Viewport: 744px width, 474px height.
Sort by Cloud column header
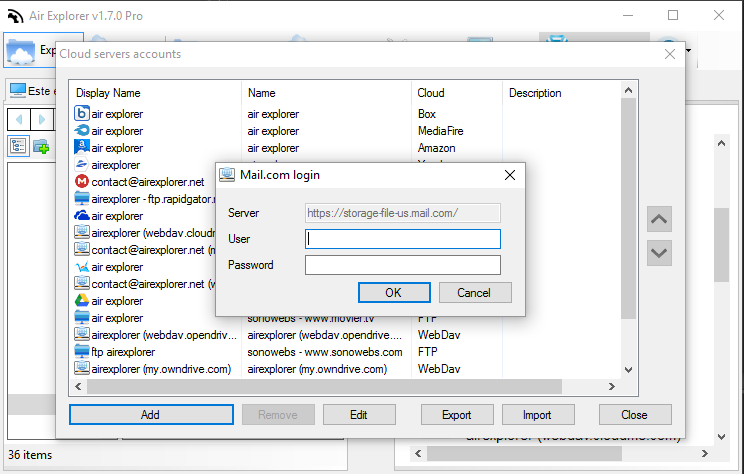457,93
